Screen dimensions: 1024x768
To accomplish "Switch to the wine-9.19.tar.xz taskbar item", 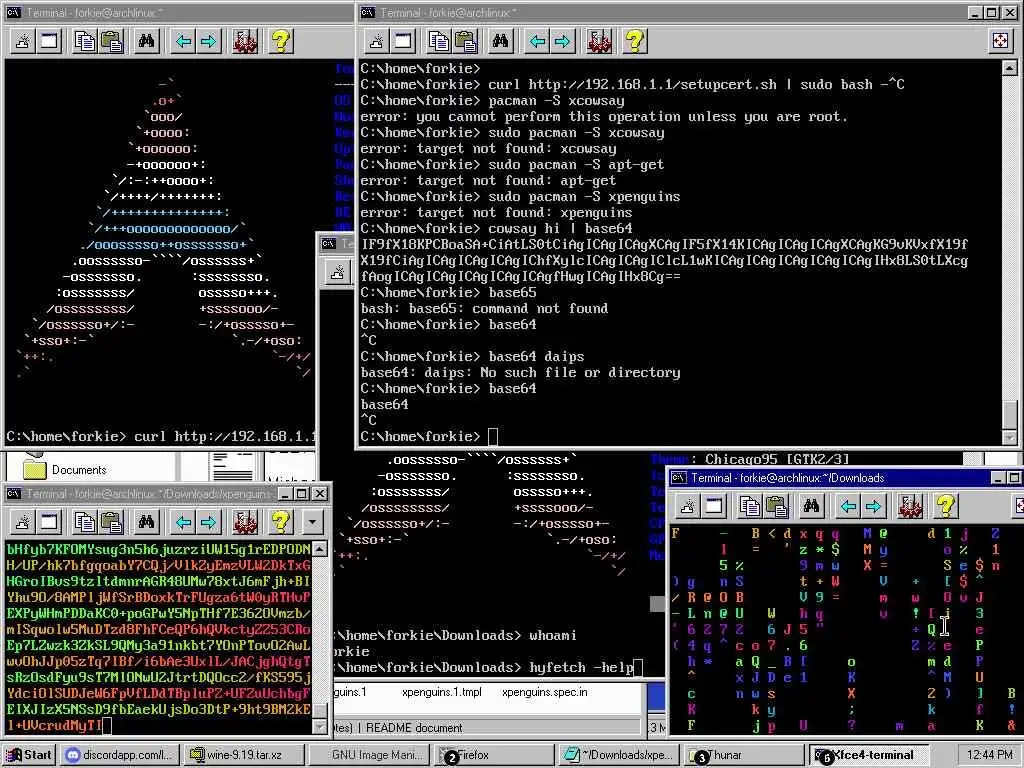I will click(x=242, y=755).
